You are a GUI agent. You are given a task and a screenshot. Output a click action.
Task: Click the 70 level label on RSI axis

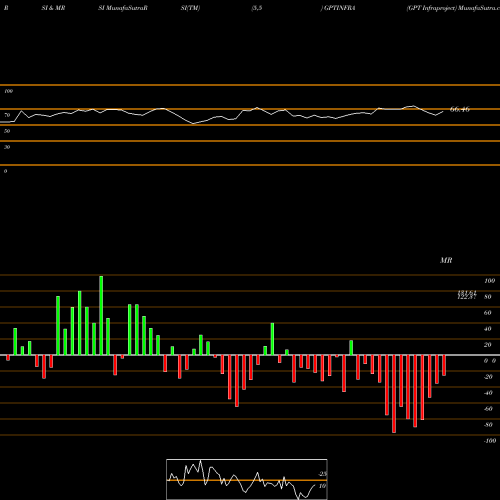(7, 115)
